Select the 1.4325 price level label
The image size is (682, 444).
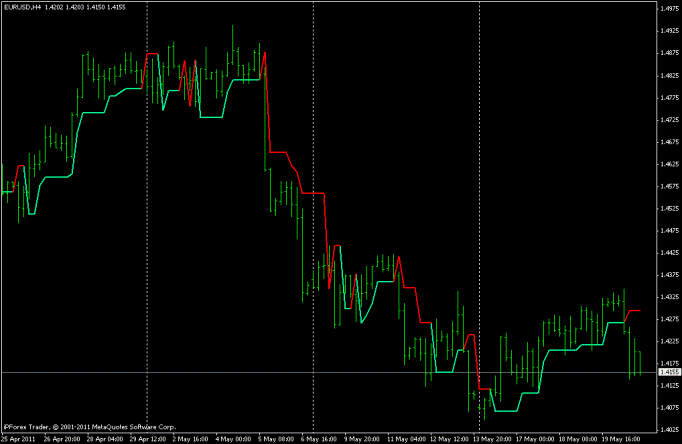pos(669,297)
